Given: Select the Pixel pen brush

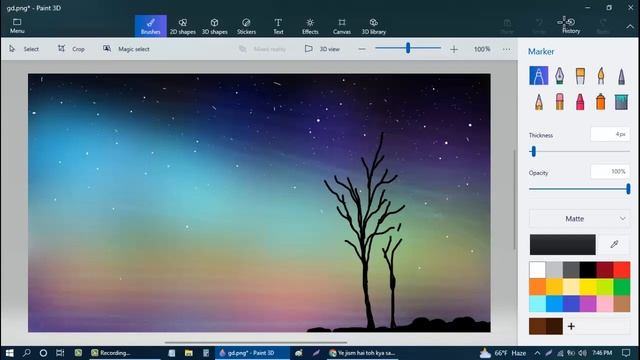Looking at the screenshot, I should coord(621,76).
